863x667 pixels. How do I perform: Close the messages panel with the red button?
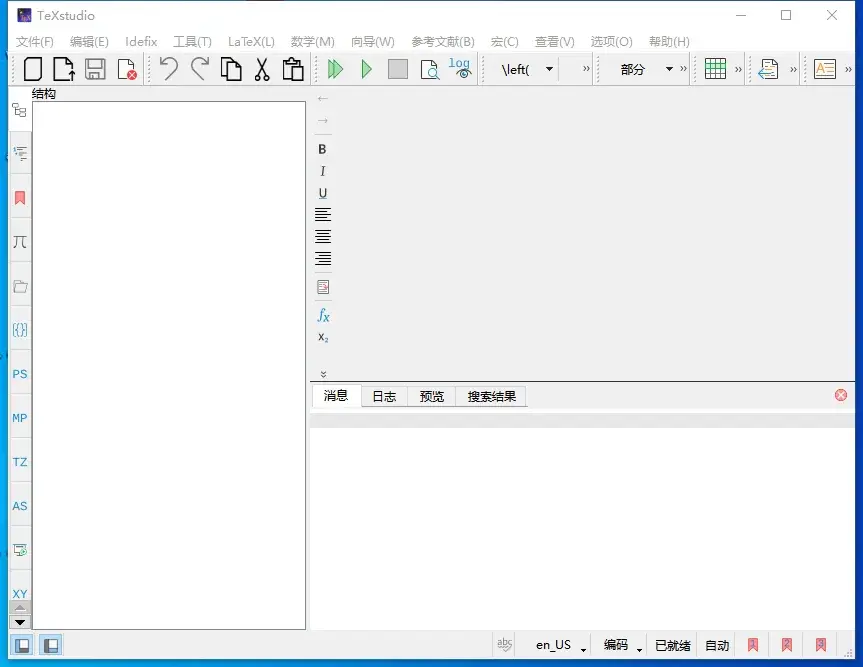tap(841, 395)
